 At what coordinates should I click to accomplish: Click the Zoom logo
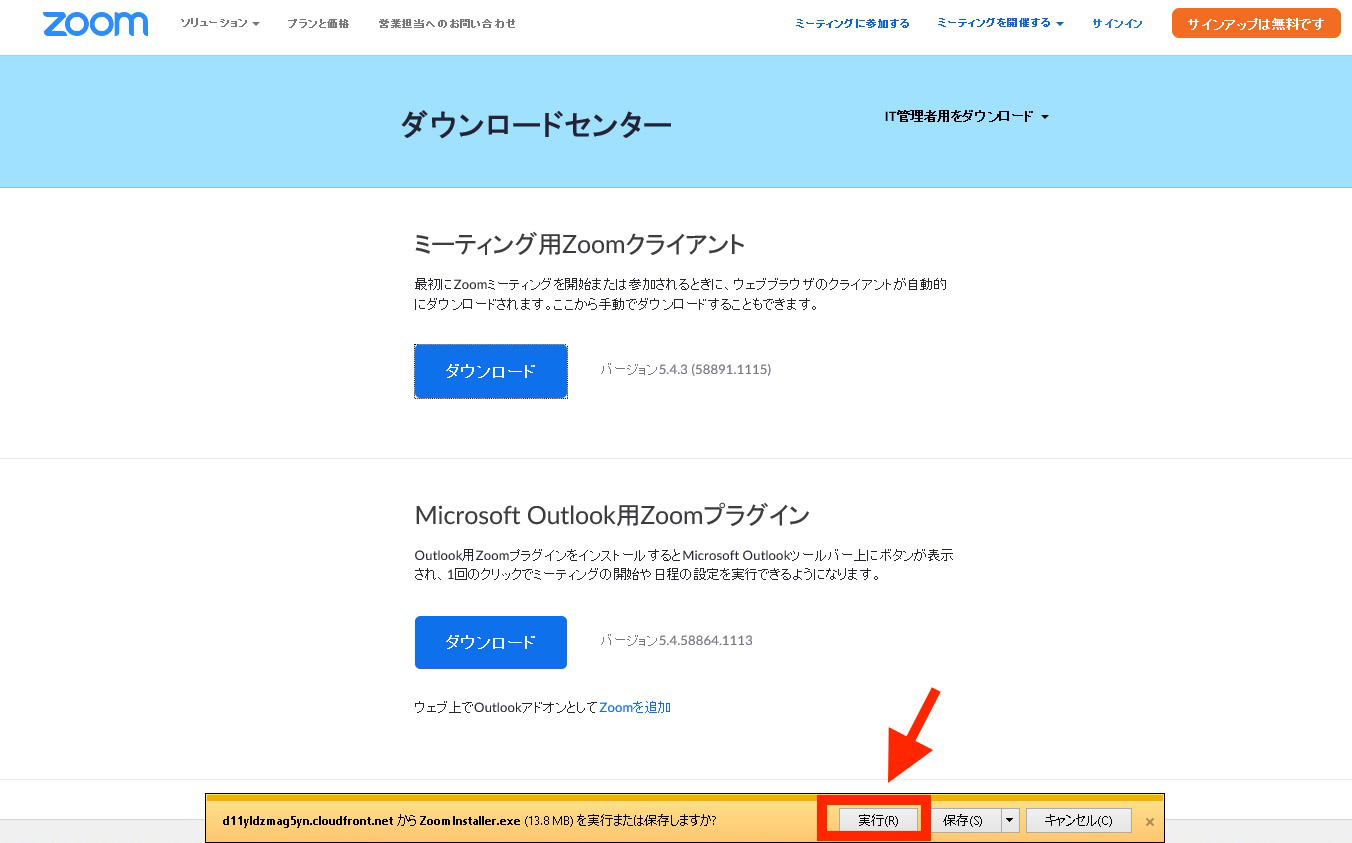coord(96,24)
